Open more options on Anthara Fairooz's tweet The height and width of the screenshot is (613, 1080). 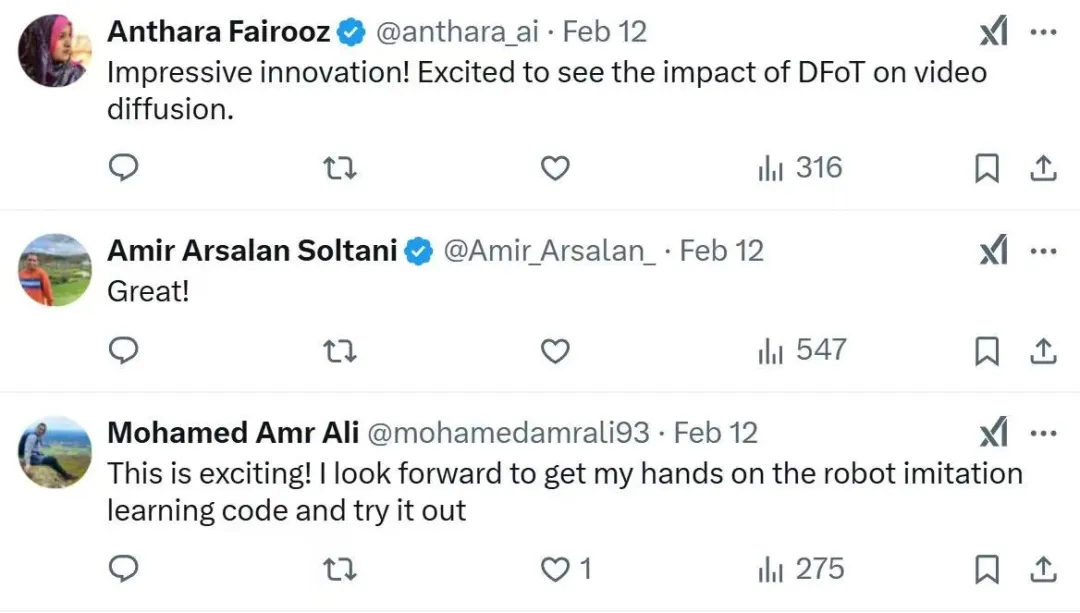tap(1043, 32)
